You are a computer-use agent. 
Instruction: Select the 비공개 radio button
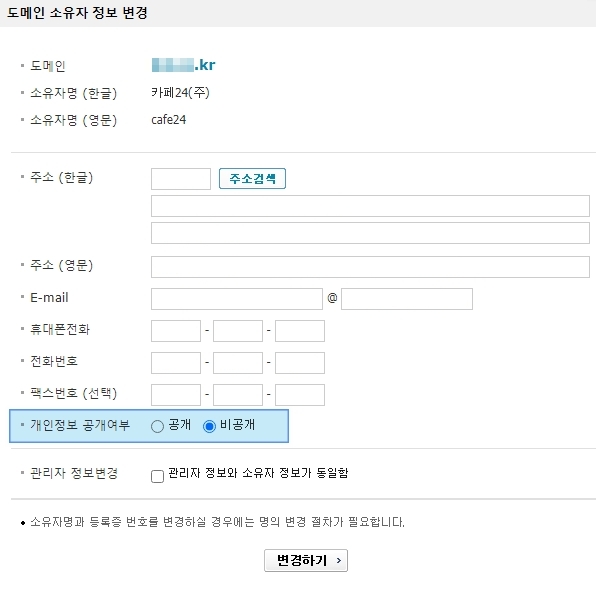click(209, 426)
